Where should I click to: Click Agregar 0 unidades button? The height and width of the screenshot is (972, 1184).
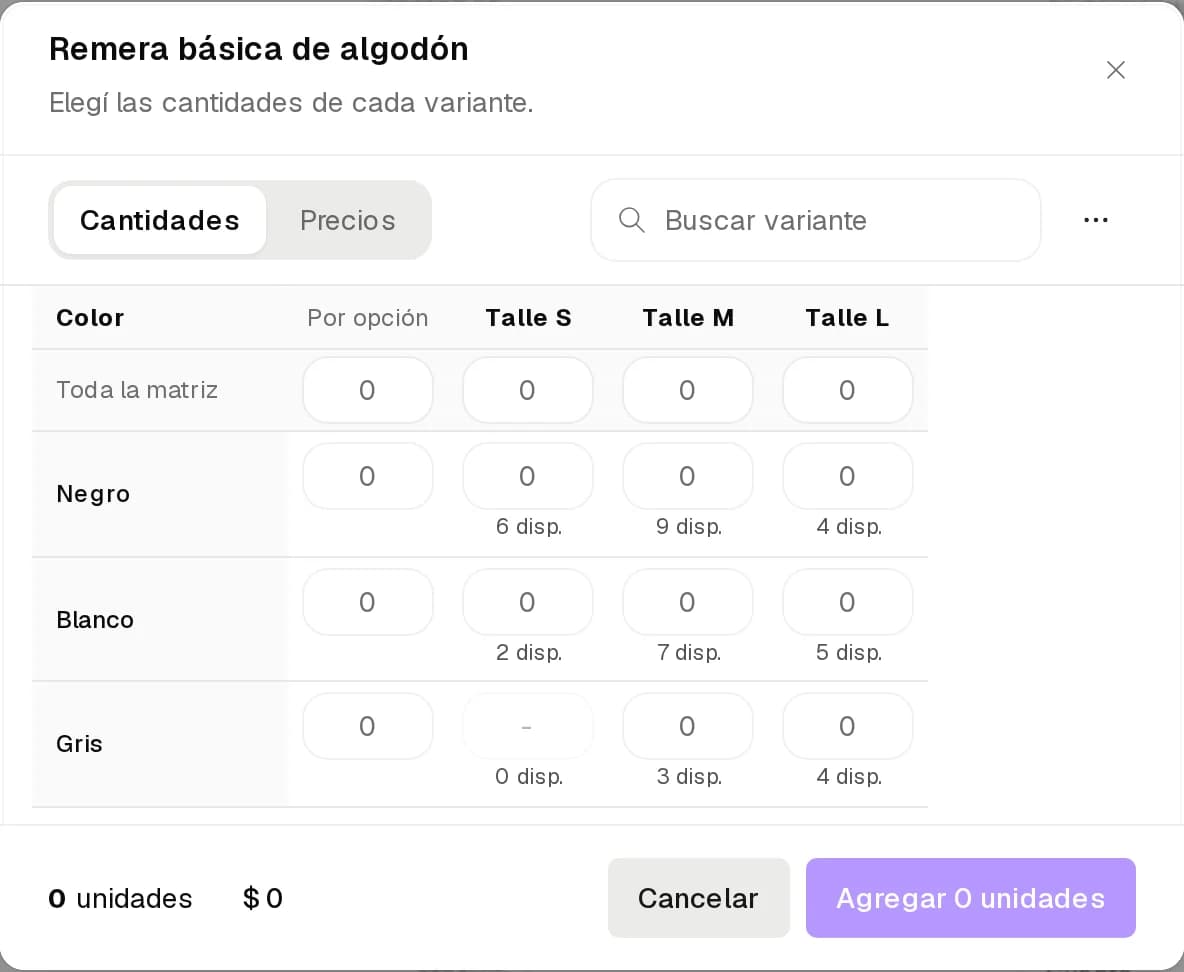[970, 898]
